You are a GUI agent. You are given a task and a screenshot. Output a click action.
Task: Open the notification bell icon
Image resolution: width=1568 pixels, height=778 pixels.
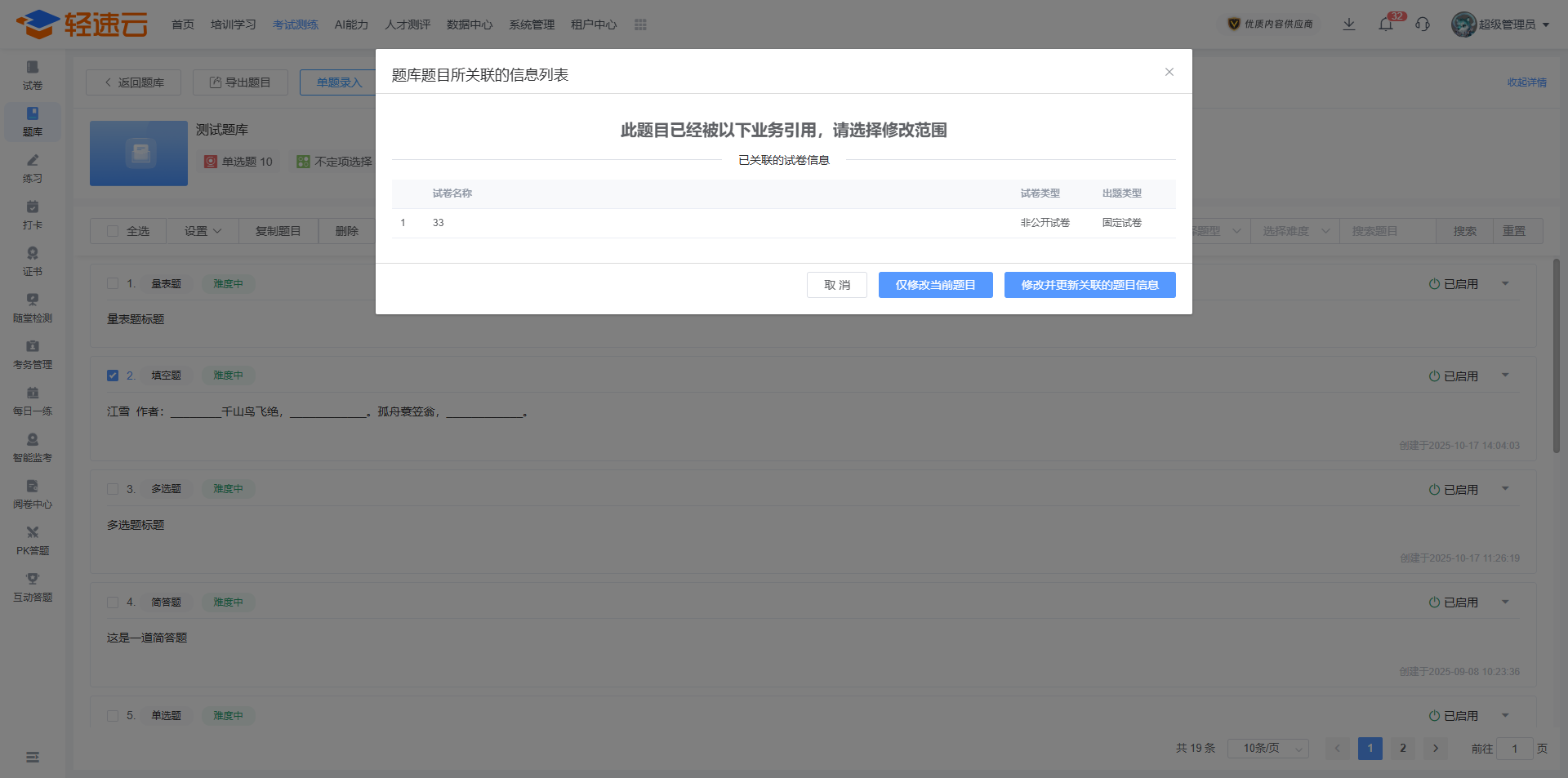tap(1386, 24)
